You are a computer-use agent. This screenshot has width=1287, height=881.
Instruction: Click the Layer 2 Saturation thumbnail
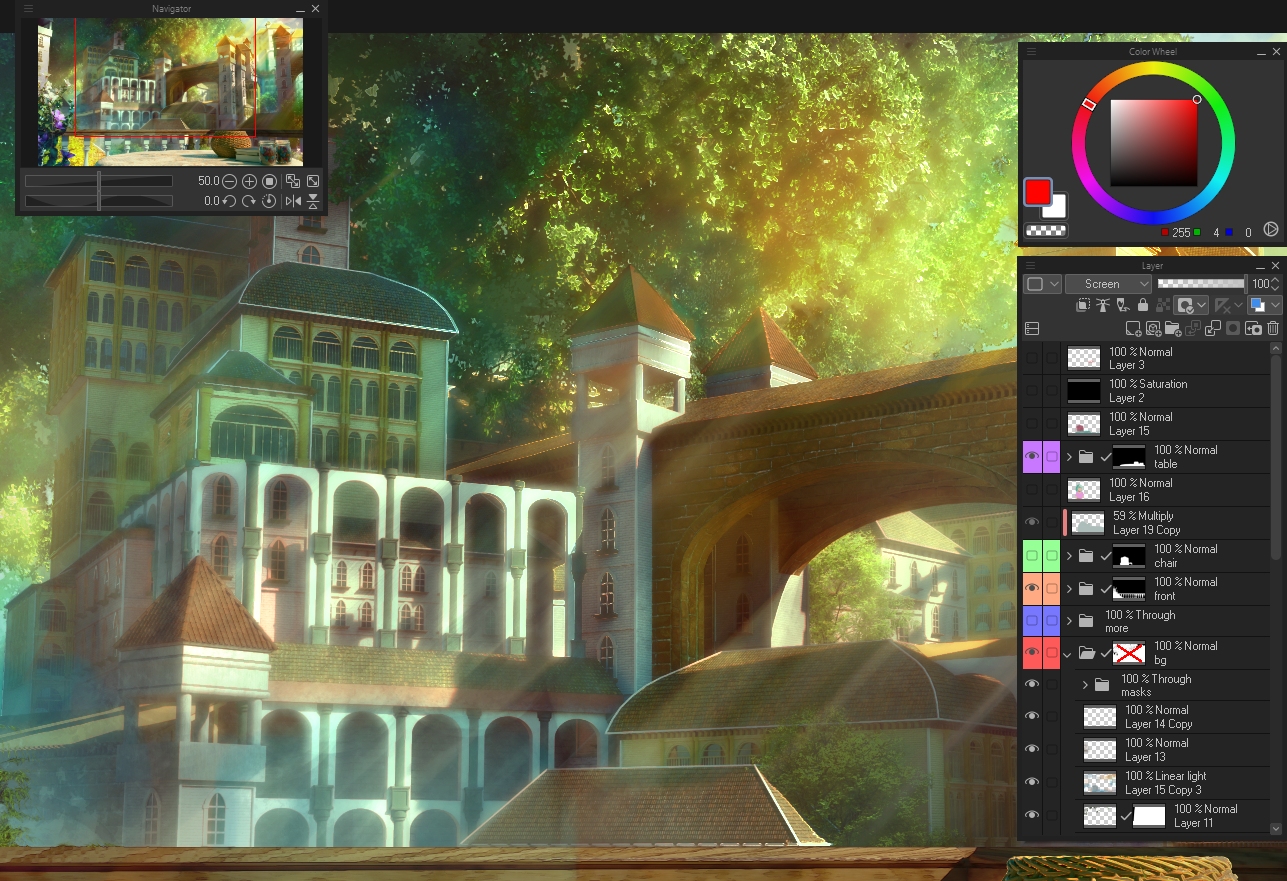1083,391
